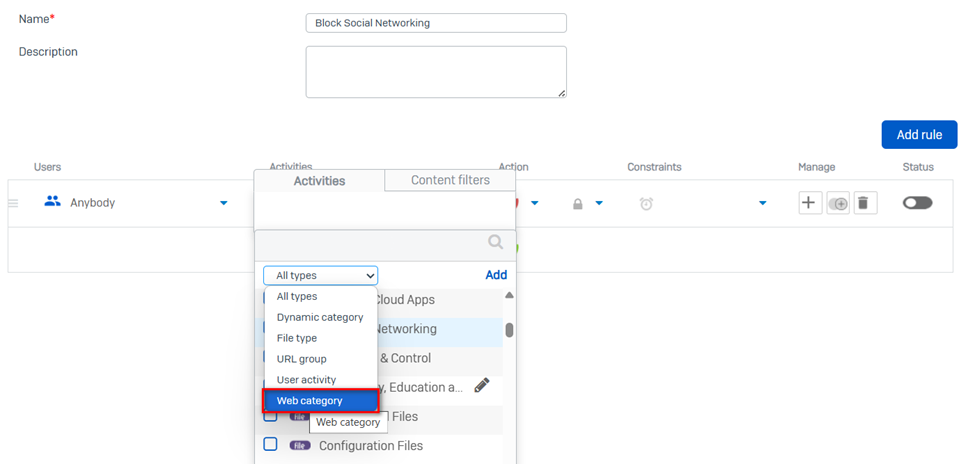Viewport: 975px width, 464px height.
Task: Click the padlock HTTPS action icon
Action: pyautogui.click(x=578, y=204)
